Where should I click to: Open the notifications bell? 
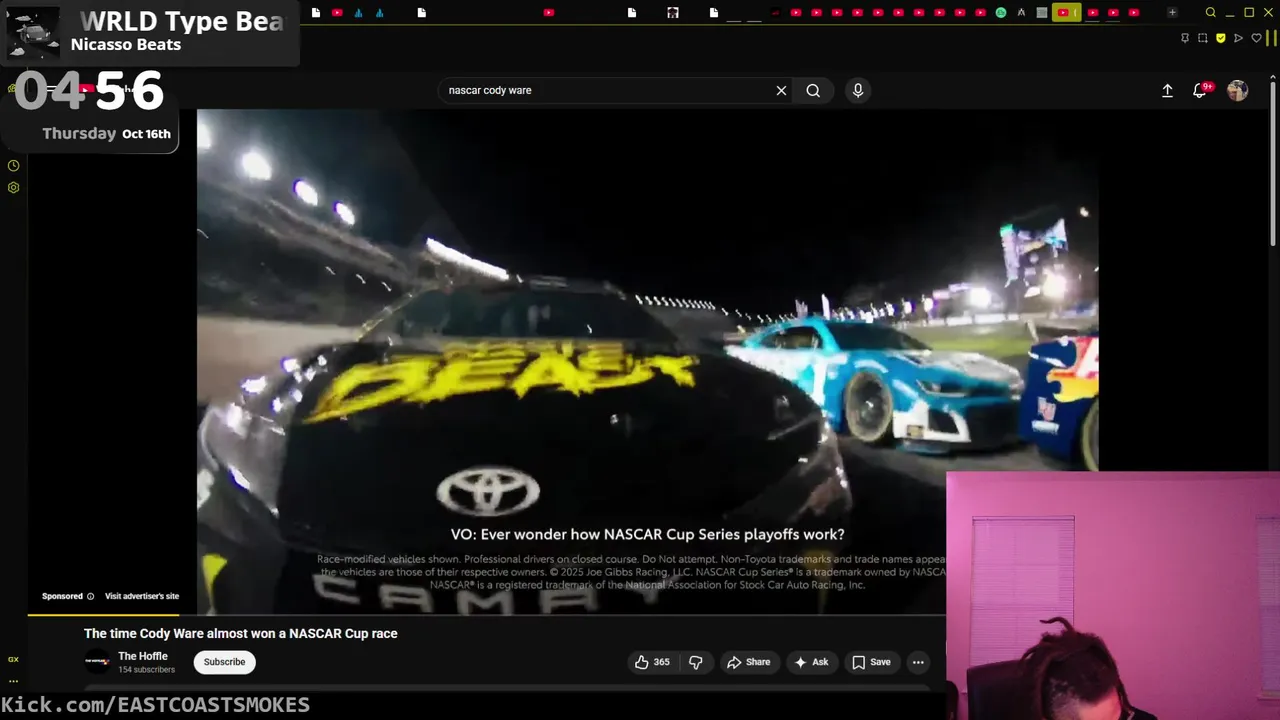[1200, 90]
